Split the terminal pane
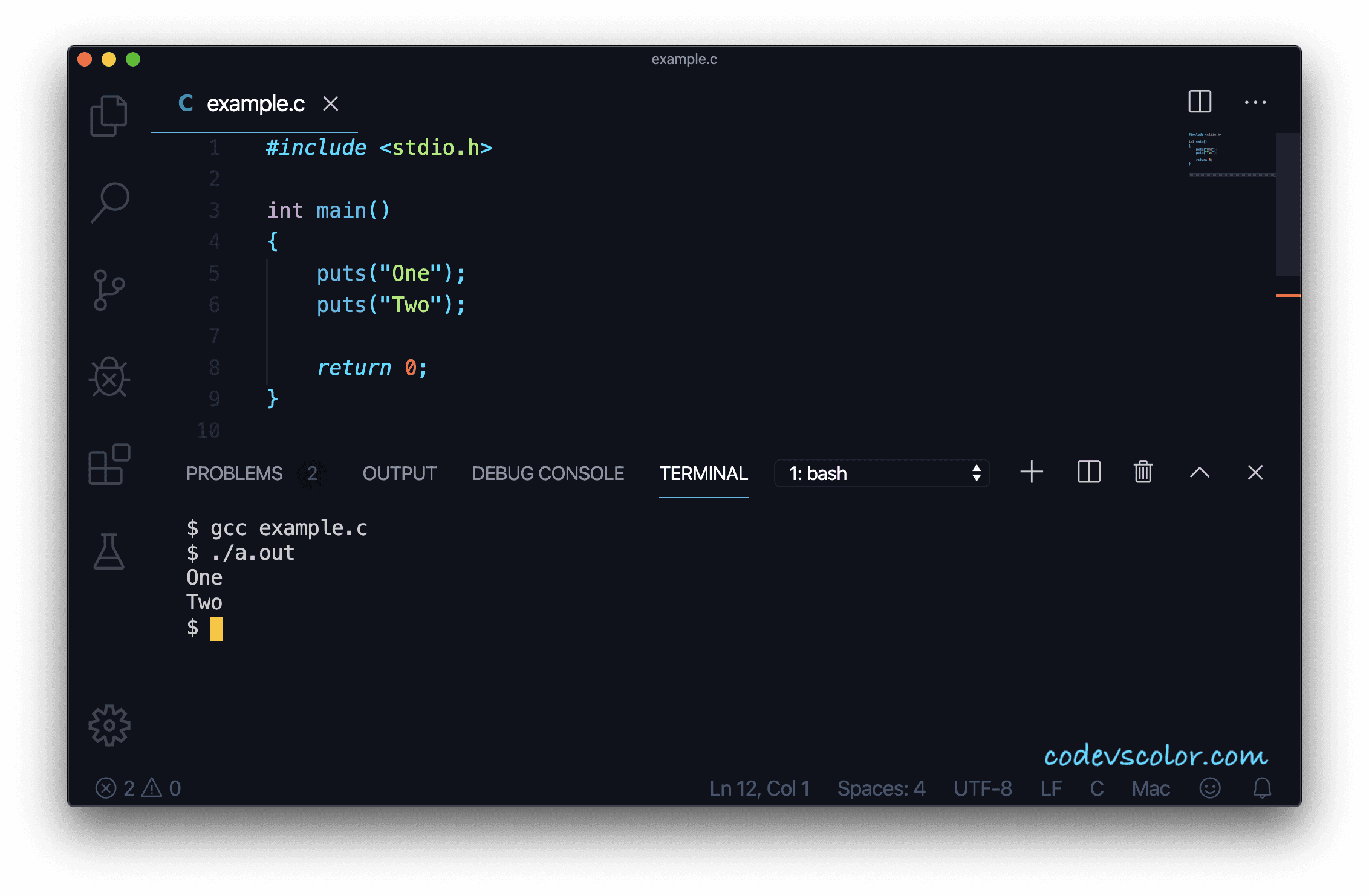The height and width of the screenshot is (896, 1369). (x=1088, y=472)
